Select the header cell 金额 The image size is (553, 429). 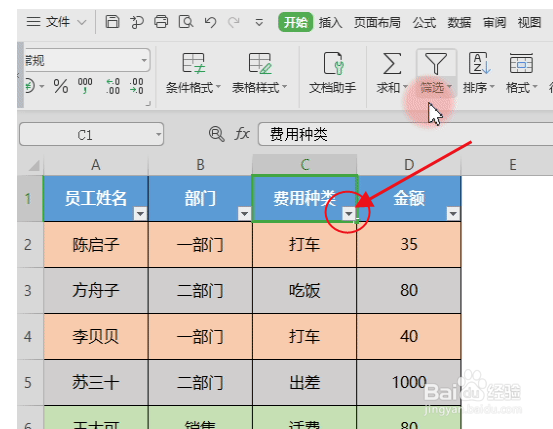[x=409, y=198]
